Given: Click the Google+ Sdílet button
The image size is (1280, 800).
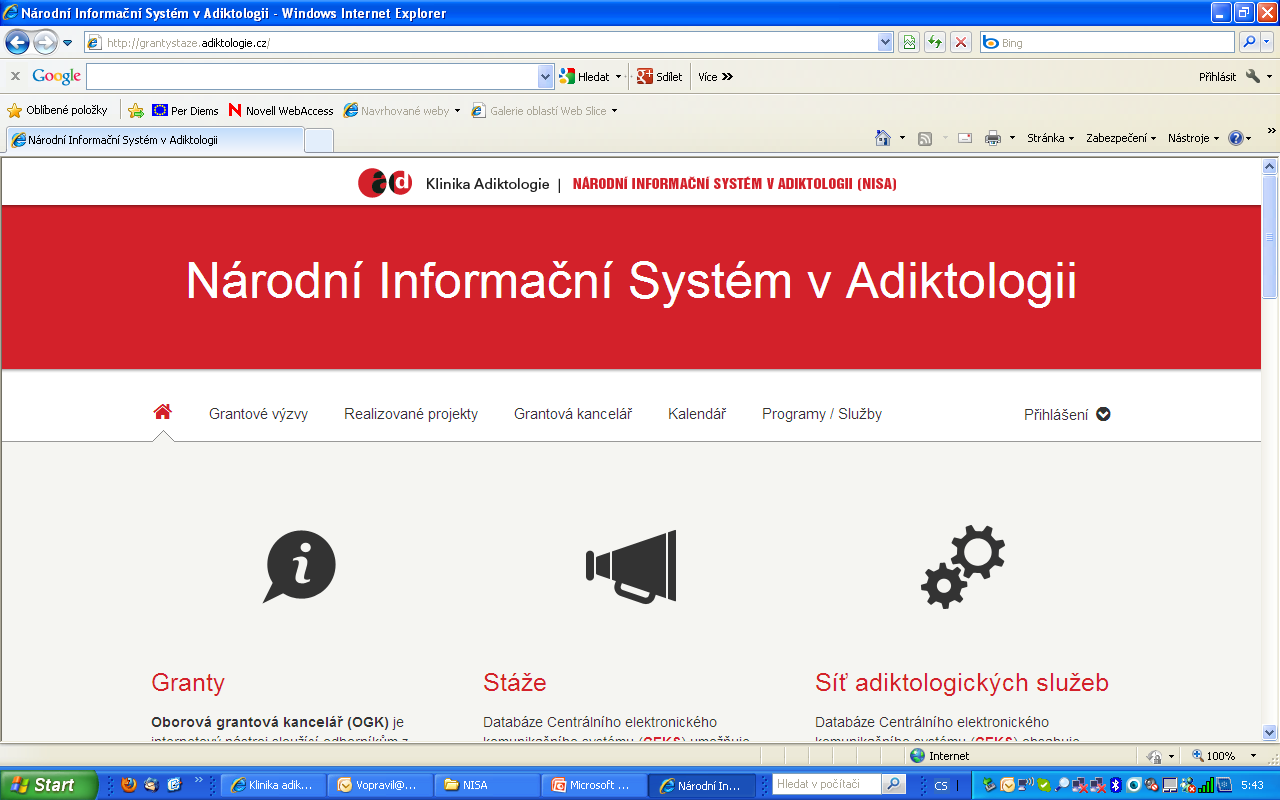Looking at the screenshot, I should pos(660,76).
